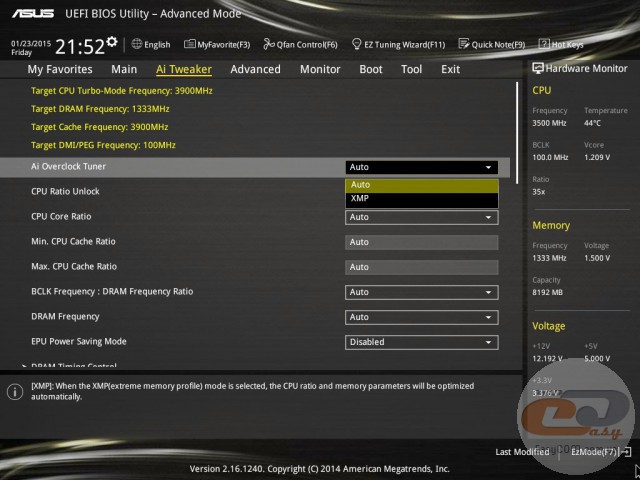640x480 pixels.
Task: Click the settings list vertical scrollbar
Action: point(517,133)
